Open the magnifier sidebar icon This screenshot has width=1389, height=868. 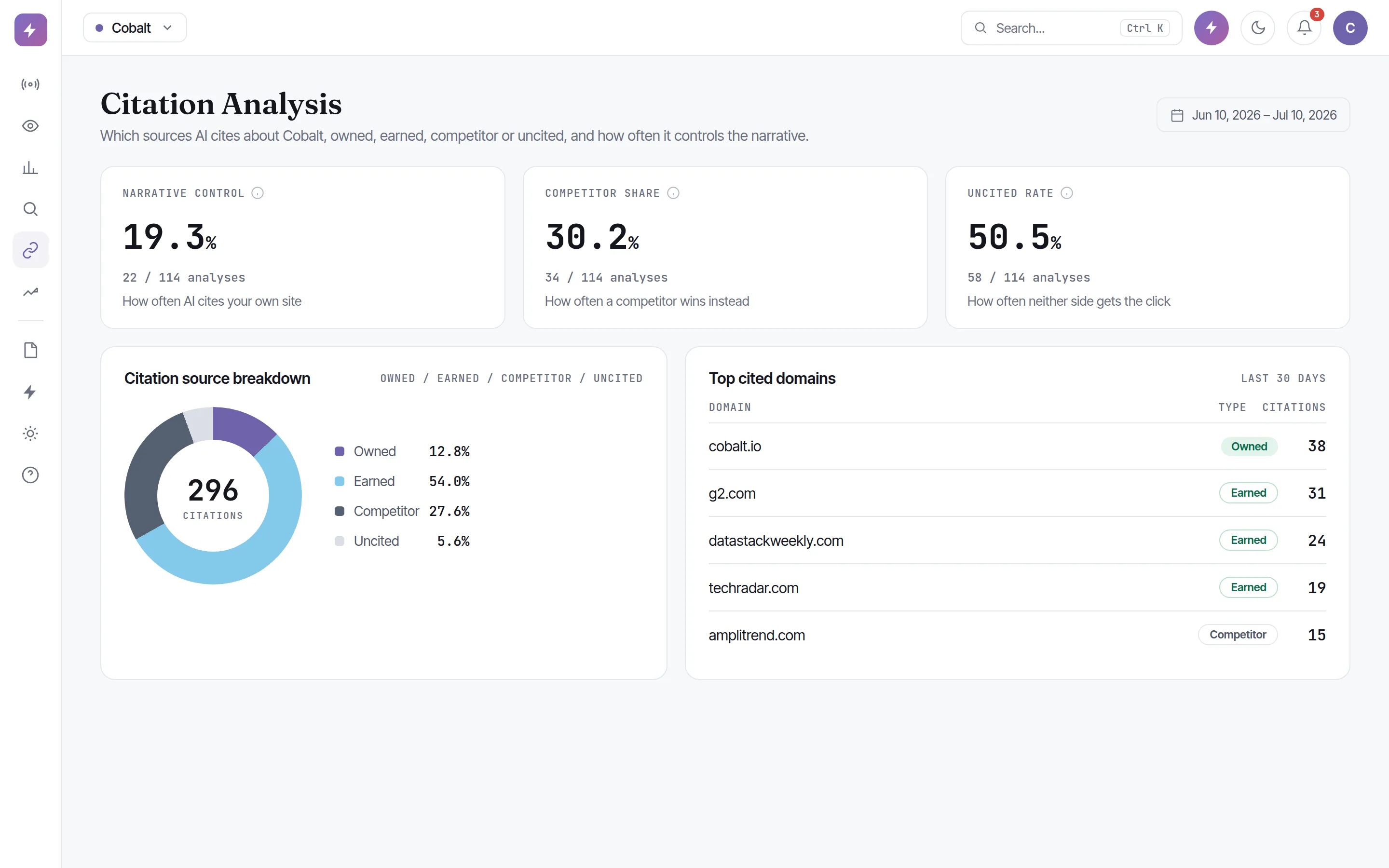30,209
